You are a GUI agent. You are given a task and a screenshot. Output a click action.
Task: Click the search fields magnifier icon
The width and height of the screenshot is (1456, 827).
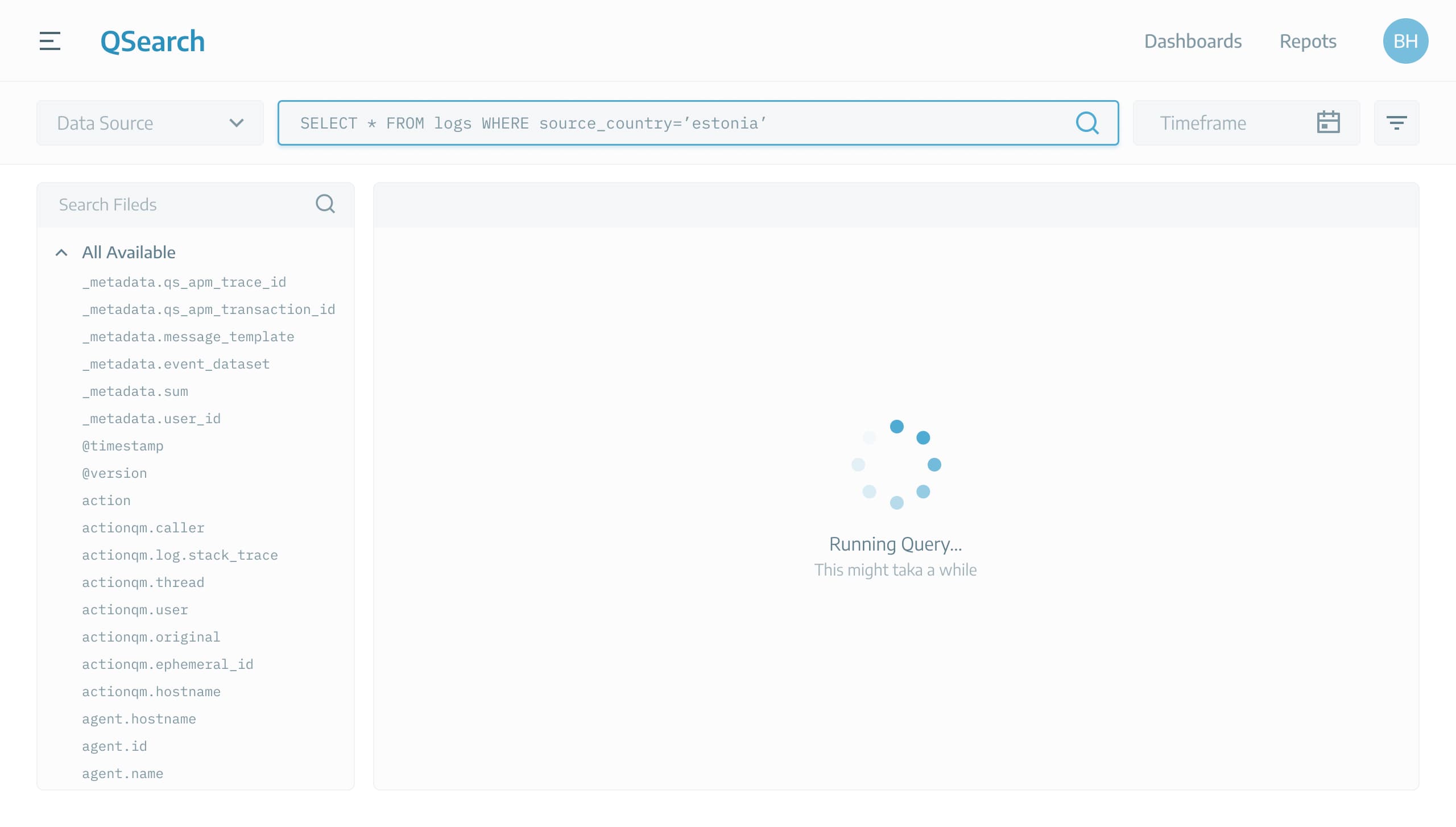point(325,204)
